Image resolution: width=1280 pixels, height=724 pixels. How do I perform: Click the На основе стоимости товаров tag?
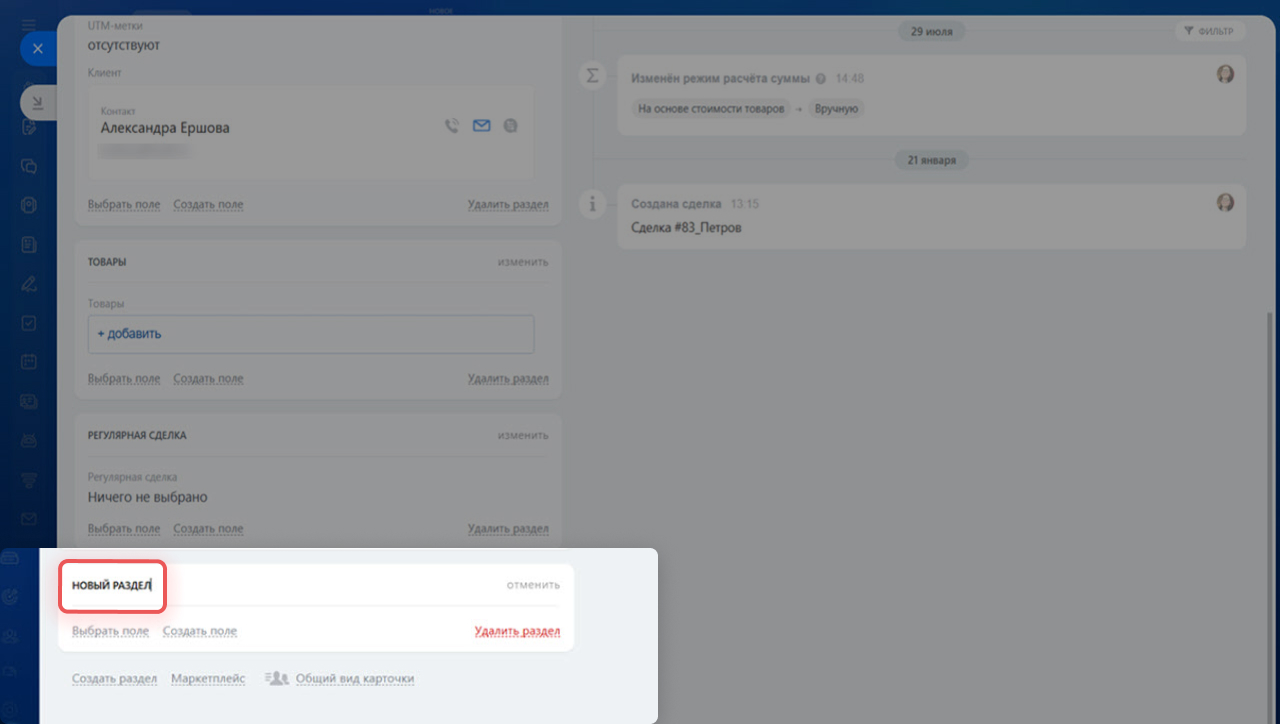710,109
